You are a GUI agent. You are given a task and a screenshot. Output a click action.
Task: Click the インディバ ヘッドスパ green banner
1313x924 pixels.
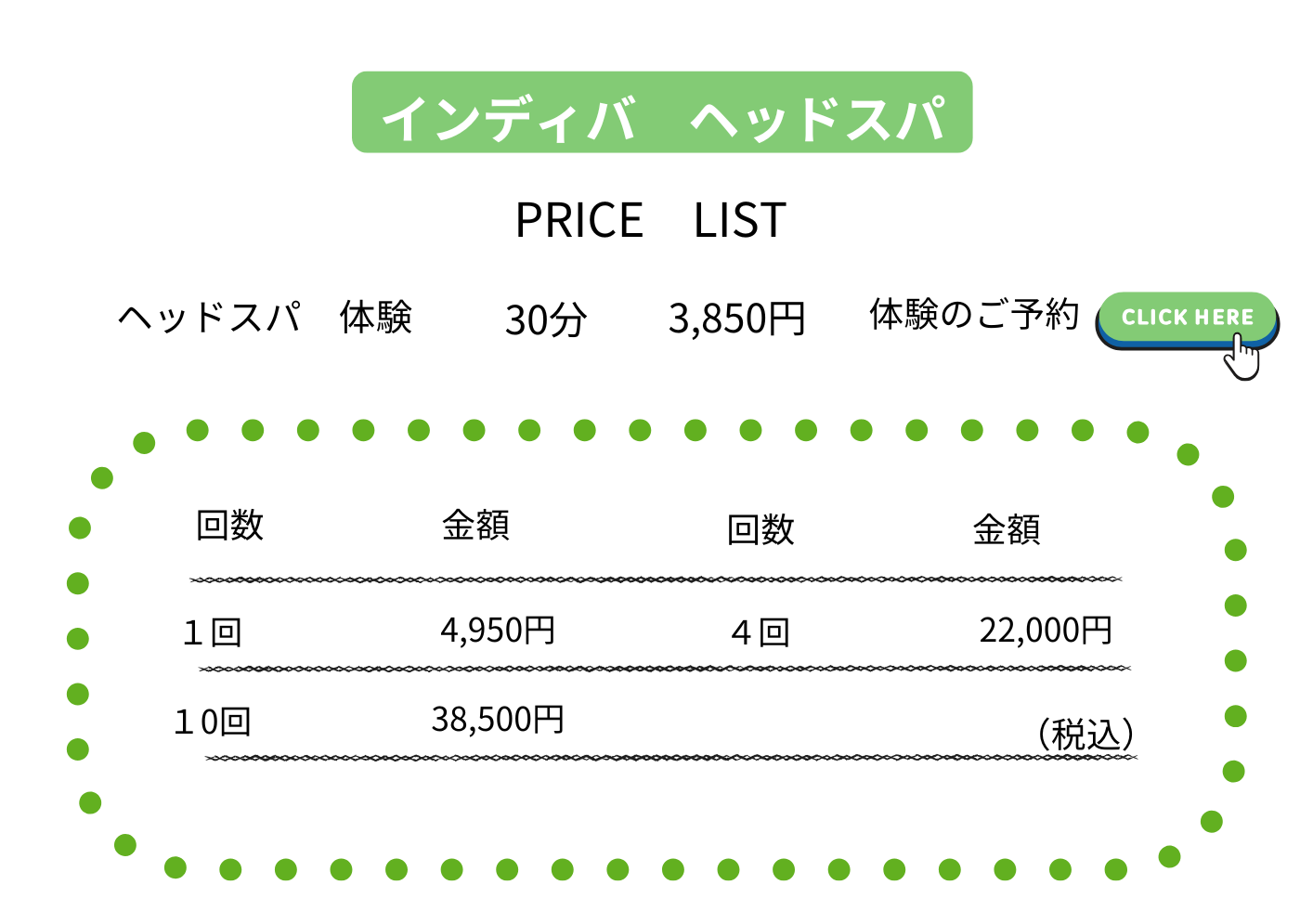pyautogui.click(x=662, y=112)
